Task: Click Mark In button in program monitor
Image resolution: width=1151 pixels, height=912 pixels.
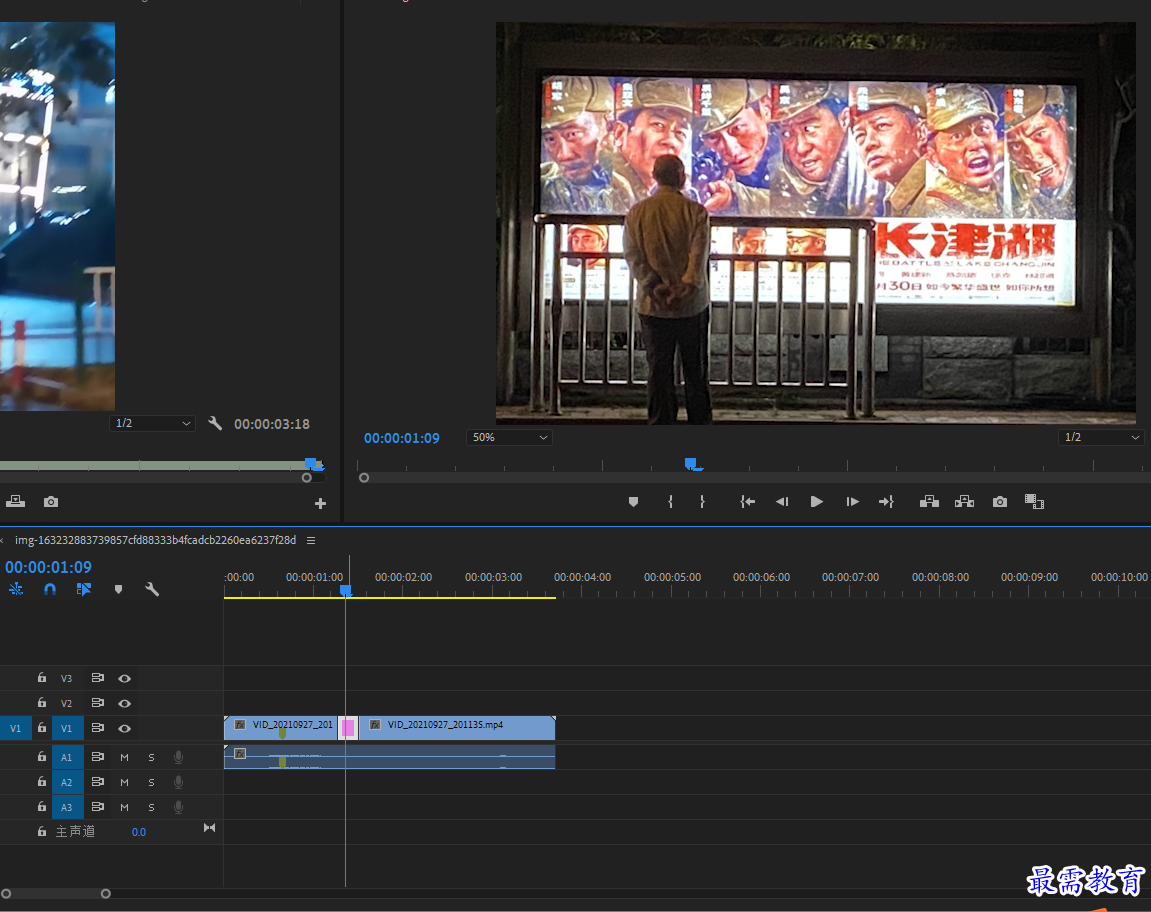Action: click(x=670, y=502)
